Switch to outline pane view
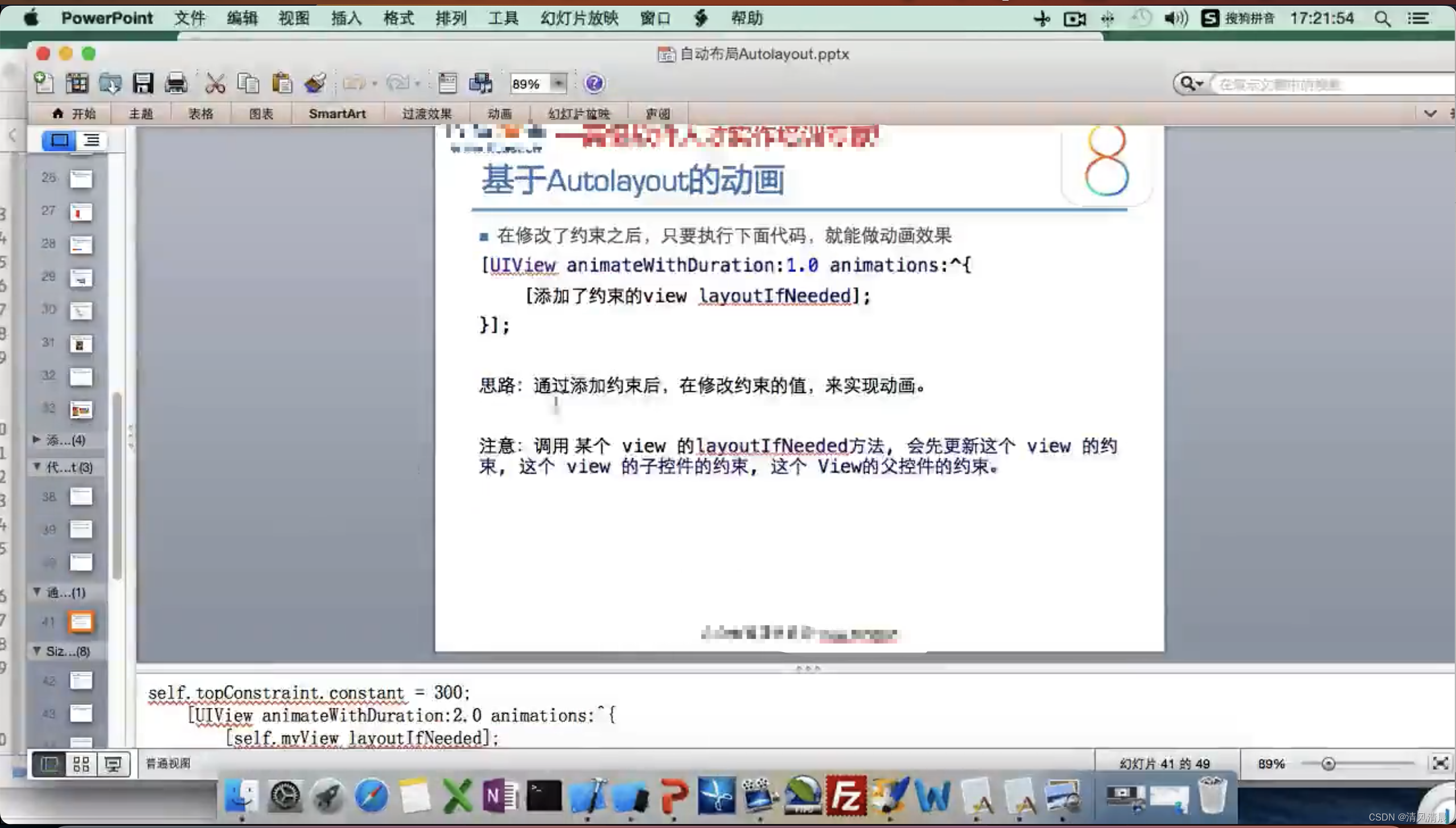The image size is (1456, 828). (x=91, y=140)
